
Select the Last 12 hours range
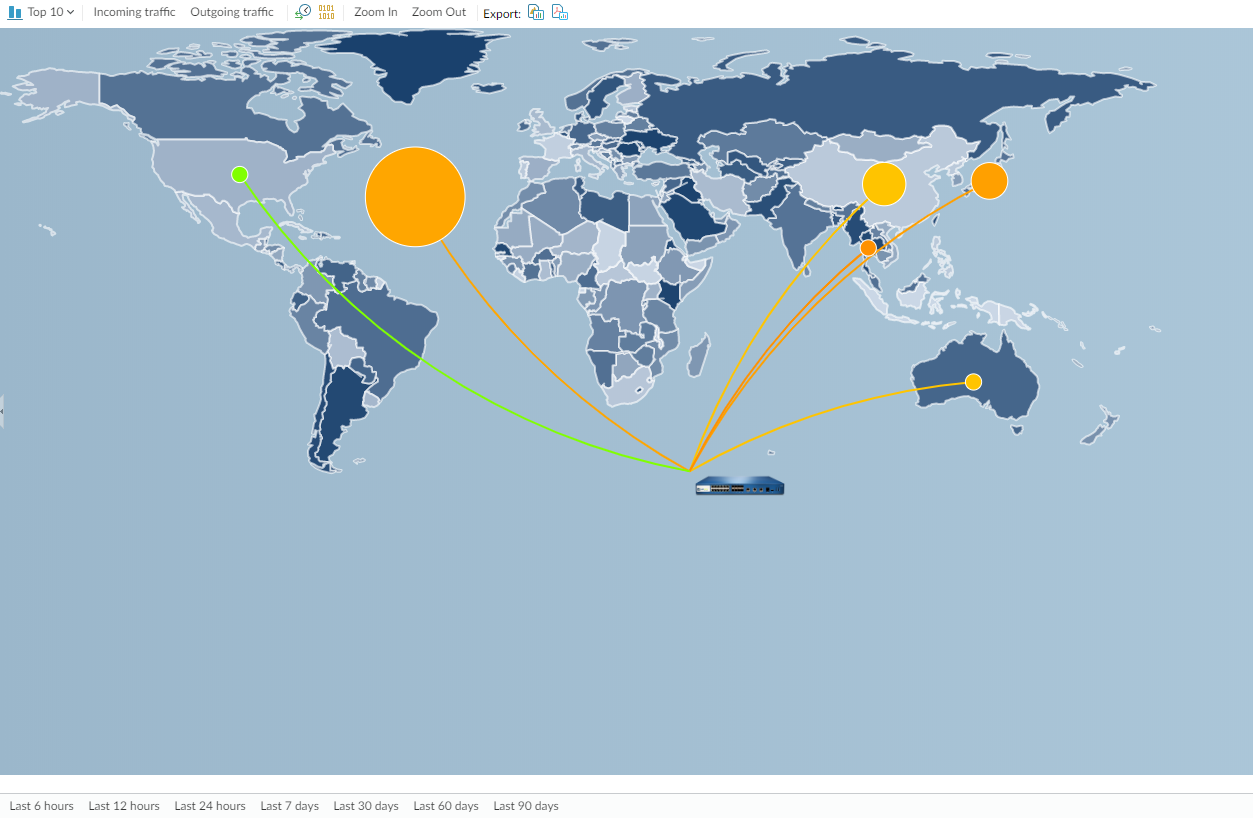[x=124, y=806]
